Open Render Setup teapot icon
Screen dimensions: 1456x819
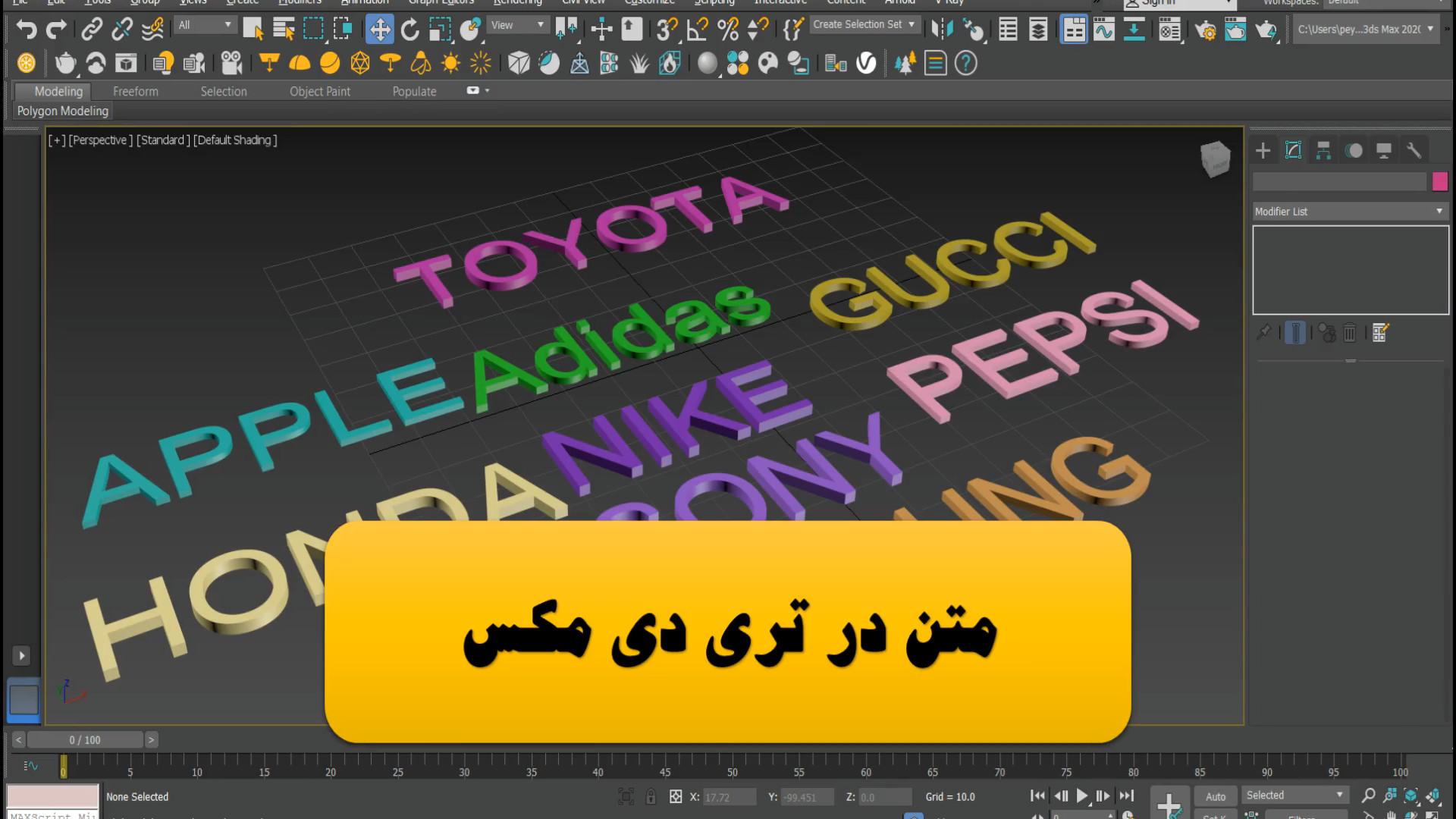tap(1205, 30)
